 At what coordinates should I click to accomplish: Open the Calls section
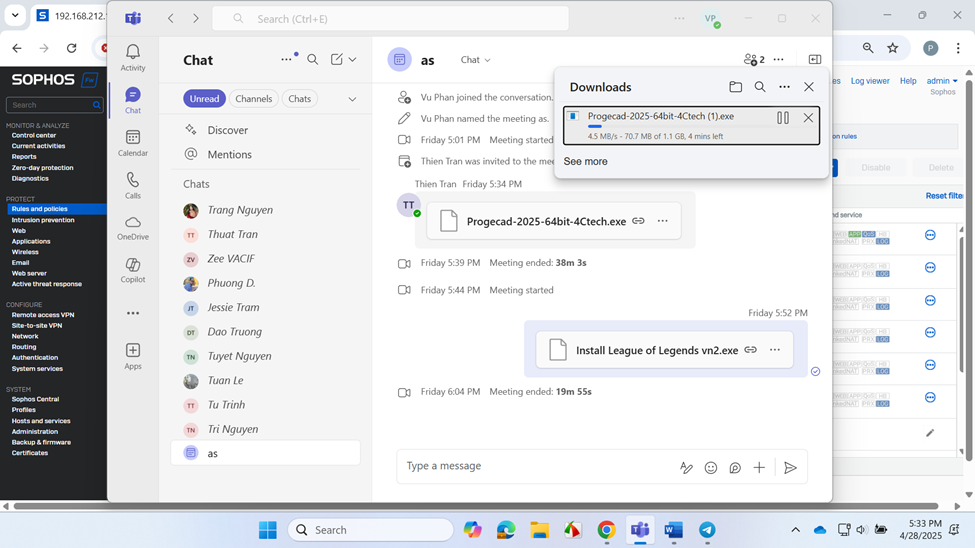133,185
